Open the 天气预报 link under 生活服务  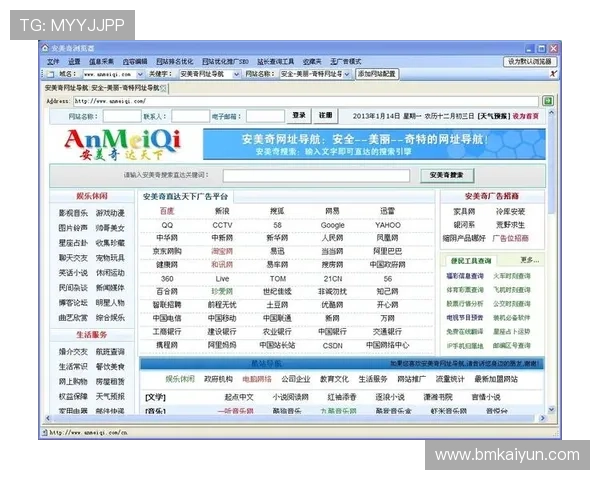pyautogui.click(x=110, y=397)
